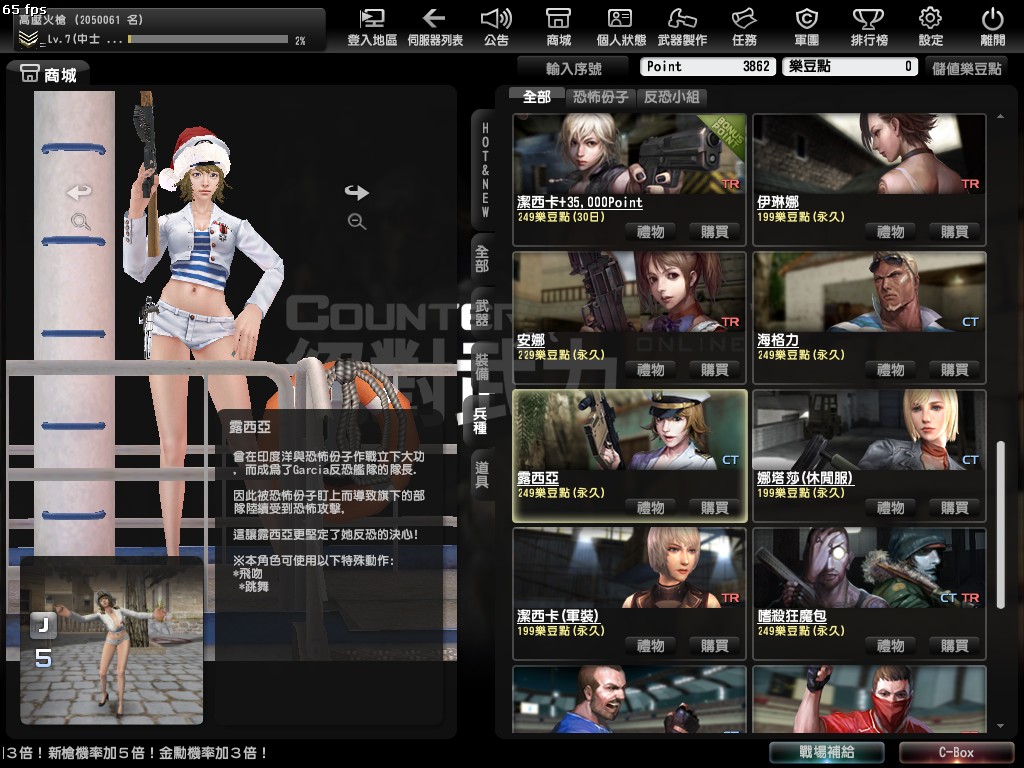Zoom in on the character preview
Screen dimensions: 1024x768
click(80, 221)
